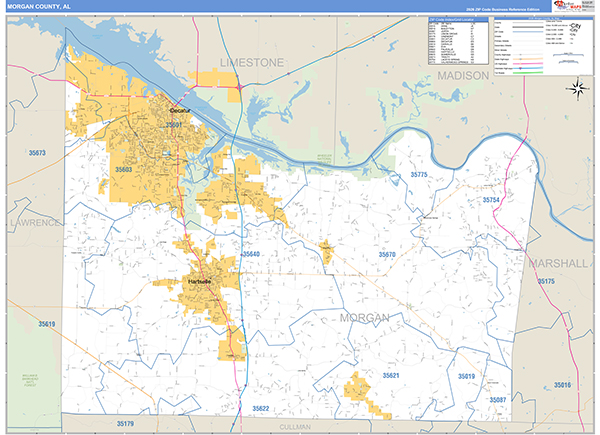Click the blue Interstate Highways legend line
This screenshot has width=600, height=435.
point(528,68)
